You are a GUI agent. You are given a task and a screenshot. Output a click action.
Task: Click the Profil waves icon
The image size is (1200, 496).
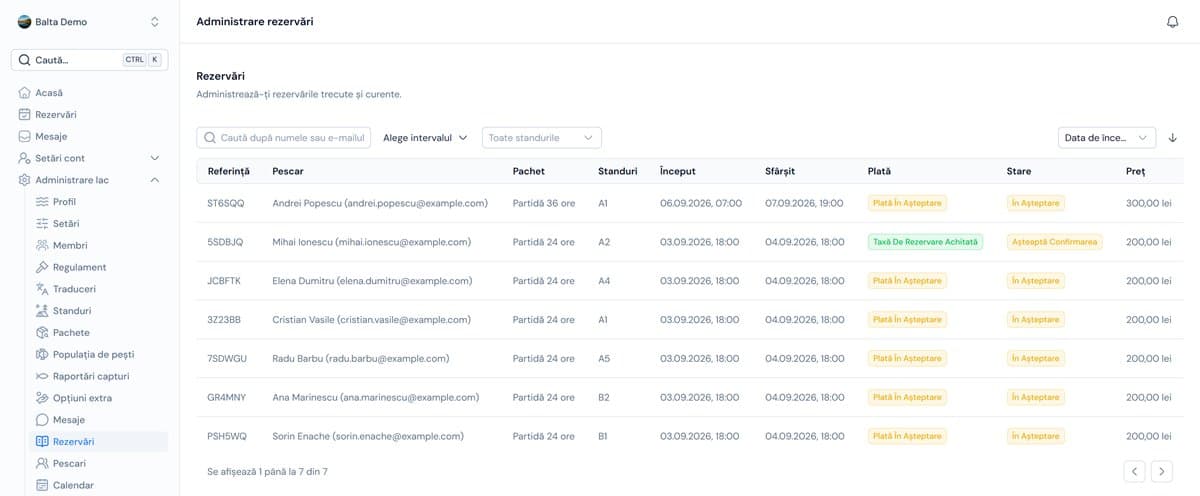pos(42,202)
